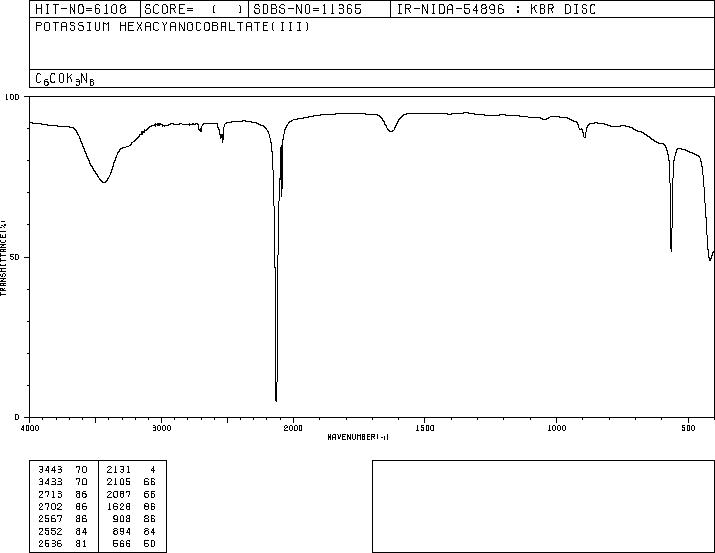Select the 4000 wavenumber axis label

(30, 428)
